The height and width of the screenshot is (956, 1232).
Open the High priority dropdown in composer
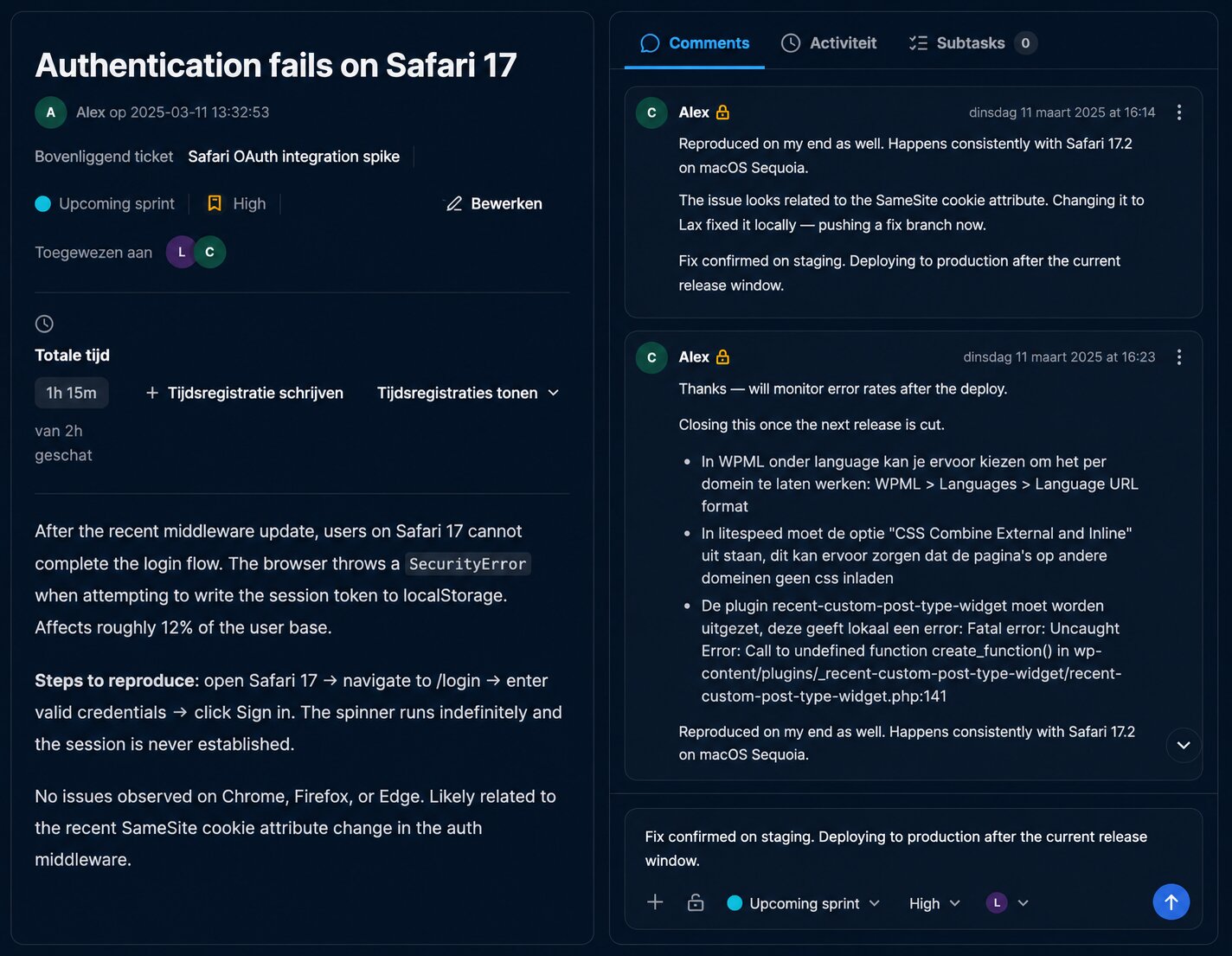point(934,903)
